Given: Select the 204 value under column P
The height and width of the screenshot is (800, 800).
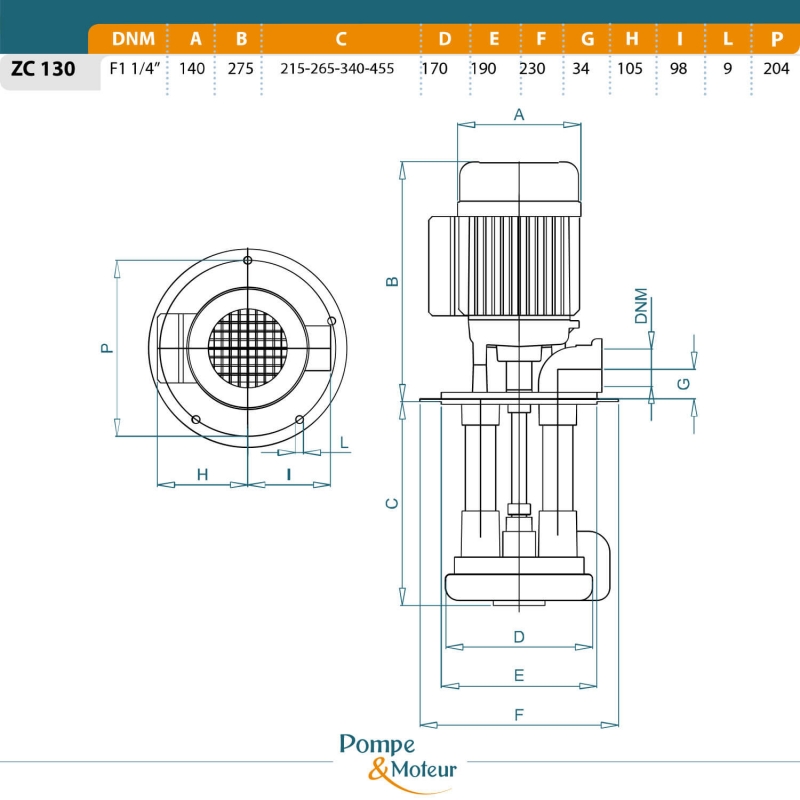Looking at the screenshot, I should point(777,69).
